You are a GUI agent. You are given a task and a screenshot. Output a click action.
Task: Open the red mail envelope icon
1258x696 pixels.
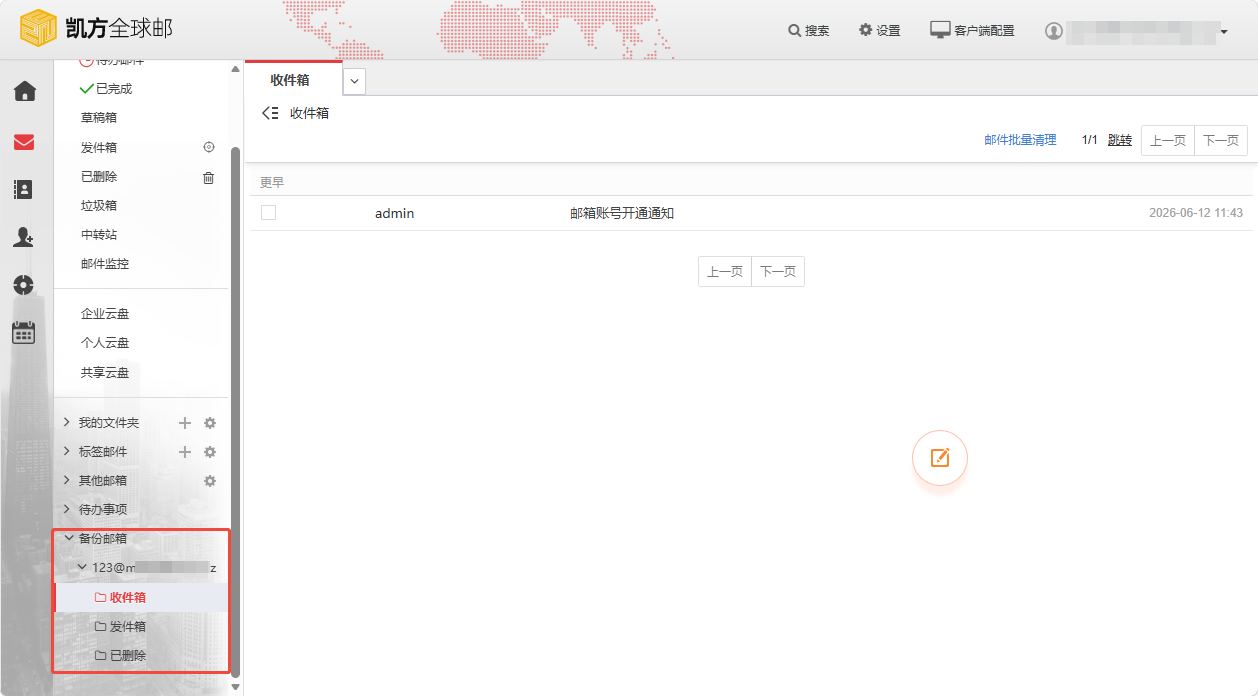[24, 142]
